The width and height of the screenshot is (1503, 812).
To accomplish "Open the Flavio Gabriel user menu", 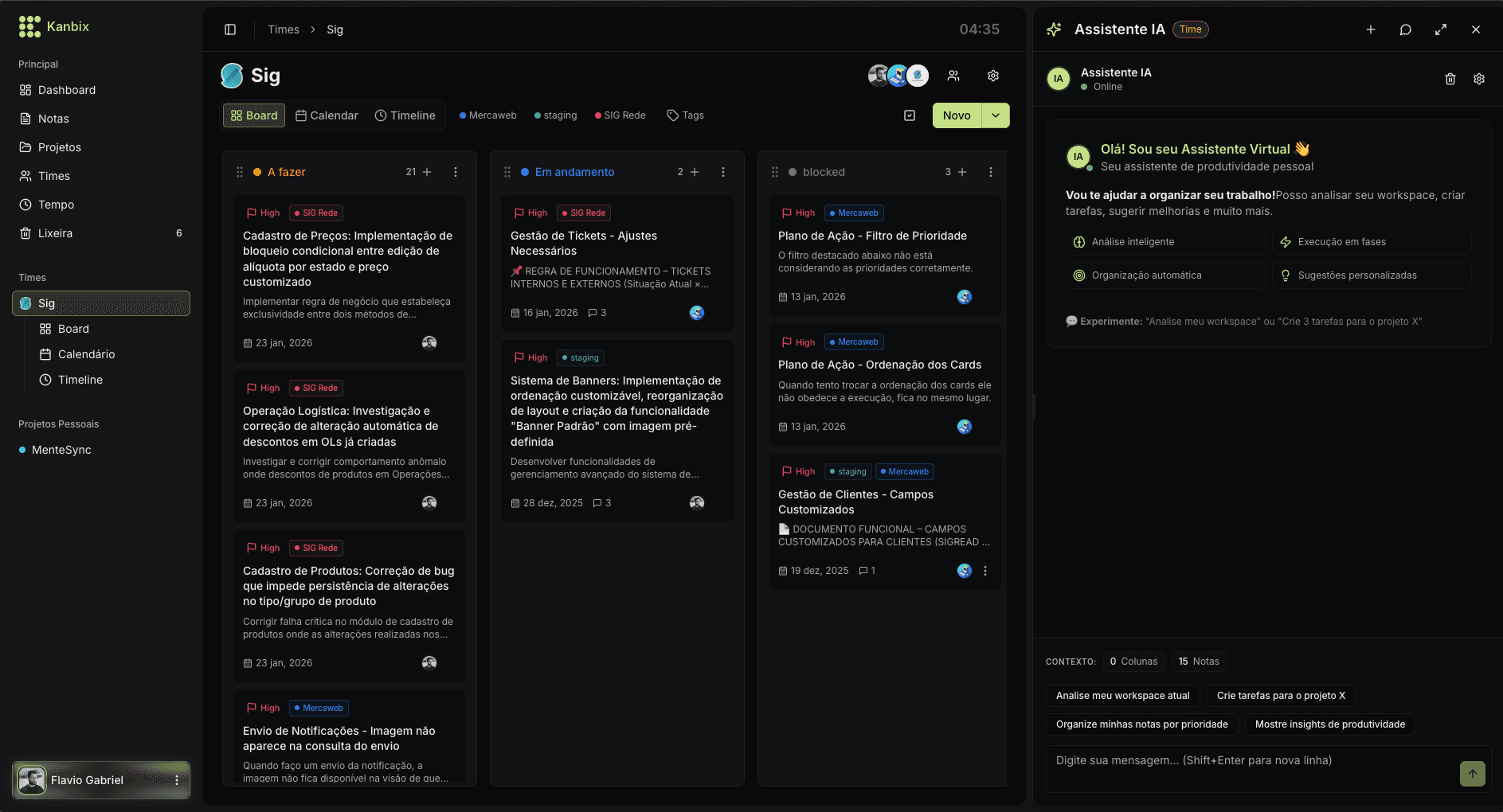I will (177, 780).
